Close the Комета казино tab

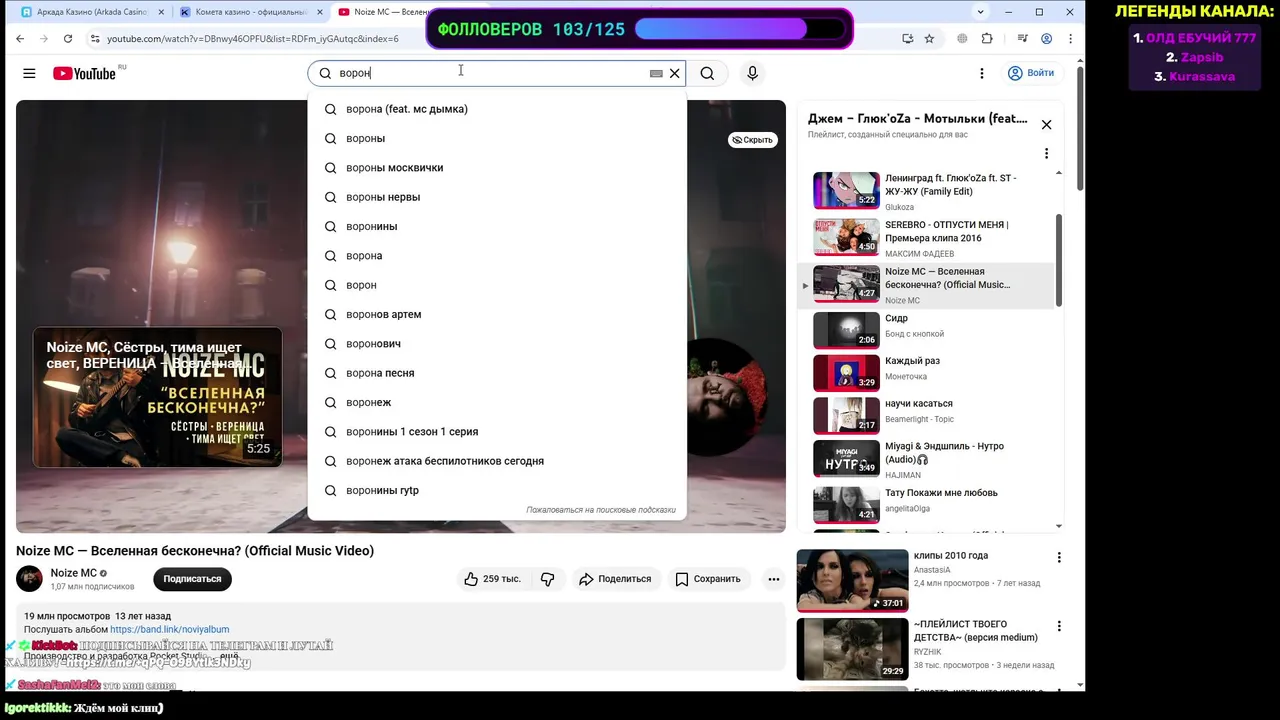(x=318, y=12)
